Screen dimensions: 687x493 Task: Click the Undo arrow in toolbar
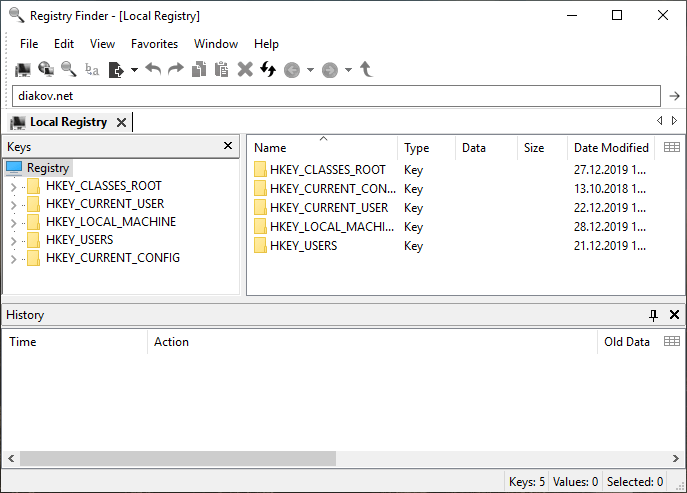tap(153, 70)
